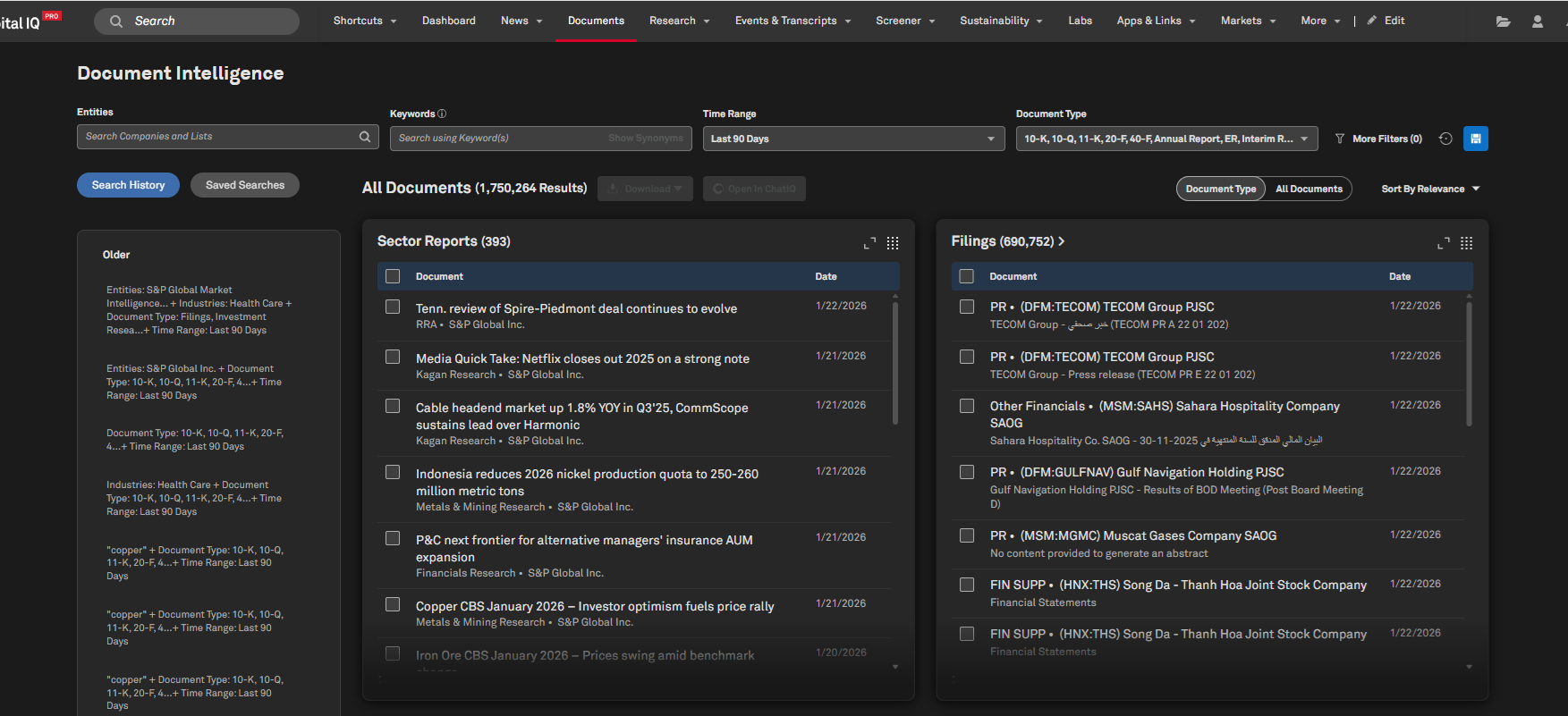Open the folder icon in top bar

(1503, 21)
